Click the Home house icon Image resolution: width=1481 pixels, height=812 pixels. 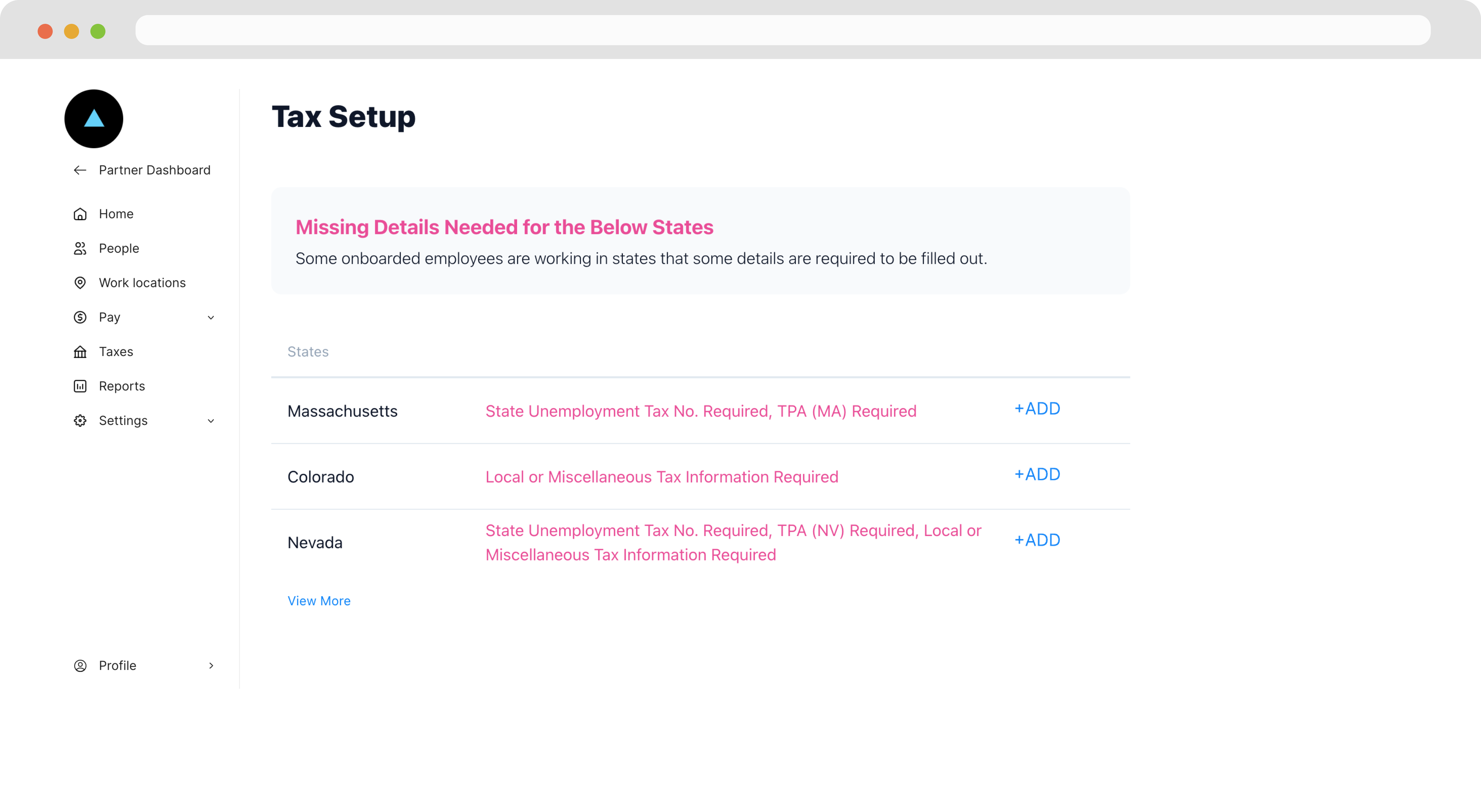[x=80, y=214]
